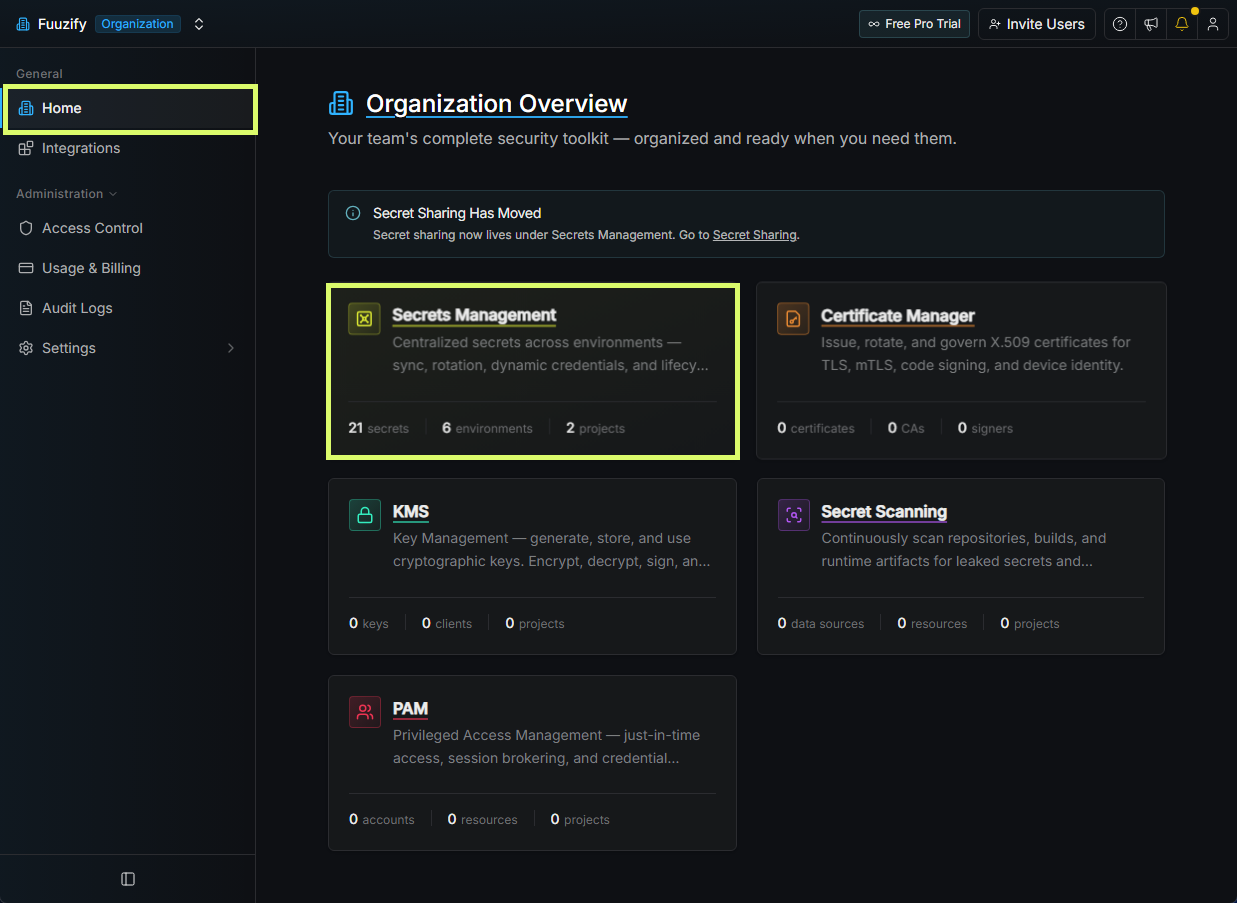This screenshot has width=1237, height=903.
Task: Collapse the Administration section chevron
Action: click(x=113, y=194)
